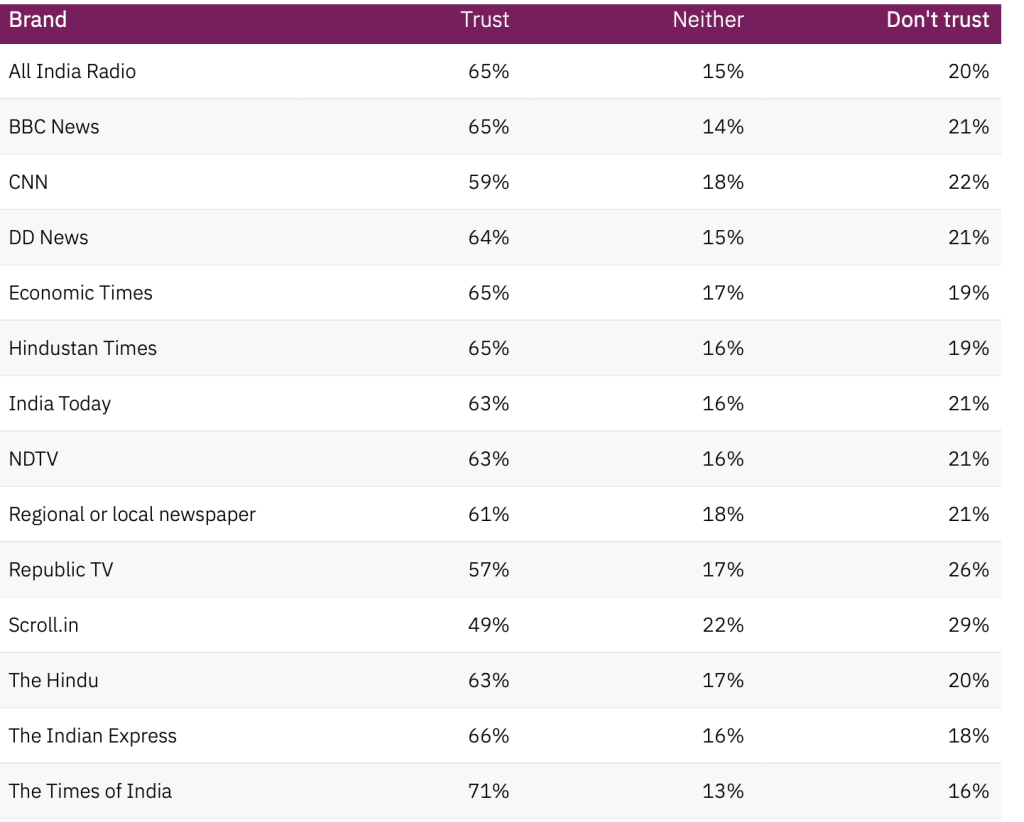Select India Today in the table
Image resolution: width=1024 pixels, height=822 pixels.
[60, 404]
